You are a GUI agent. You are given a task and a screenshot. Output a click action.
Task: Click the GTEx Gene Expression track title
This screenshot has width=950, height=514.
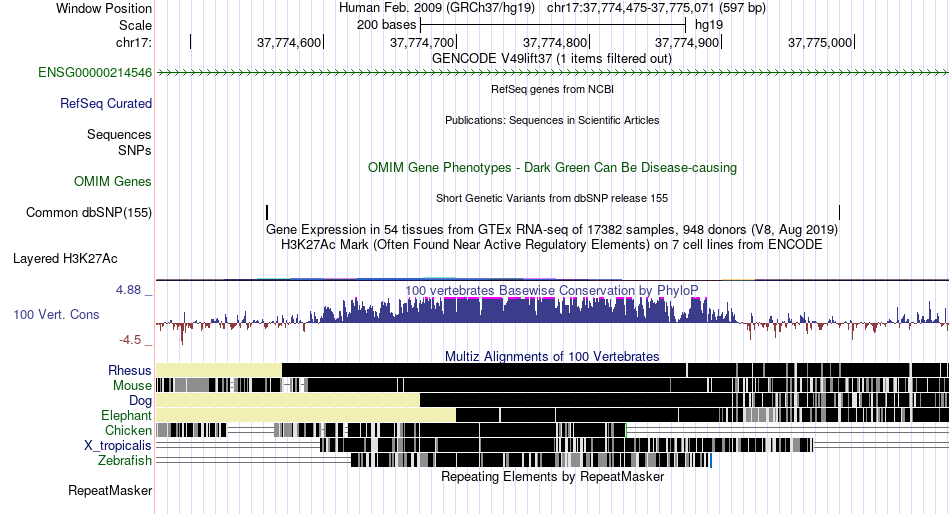(x=552, y=230)
